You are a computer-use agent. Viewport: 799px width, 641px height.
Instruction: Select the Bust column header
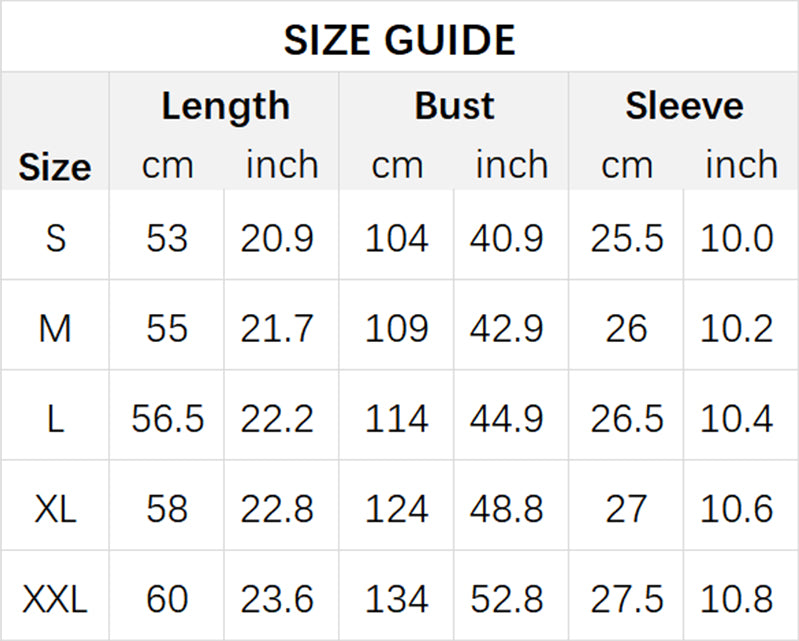point(454,106)
